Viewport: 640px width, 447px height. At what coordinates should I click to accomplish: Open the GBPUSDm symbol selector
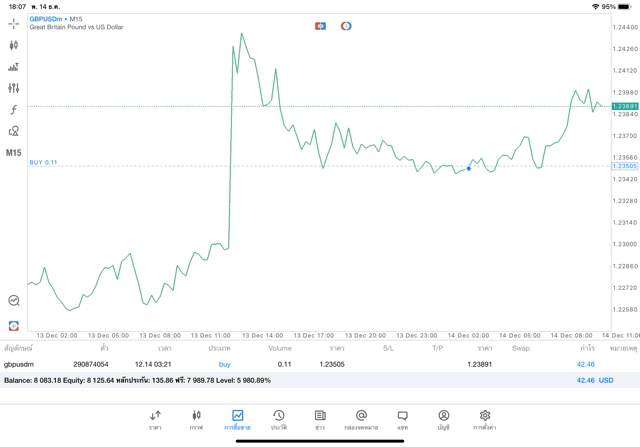click(x=46, y=19)
